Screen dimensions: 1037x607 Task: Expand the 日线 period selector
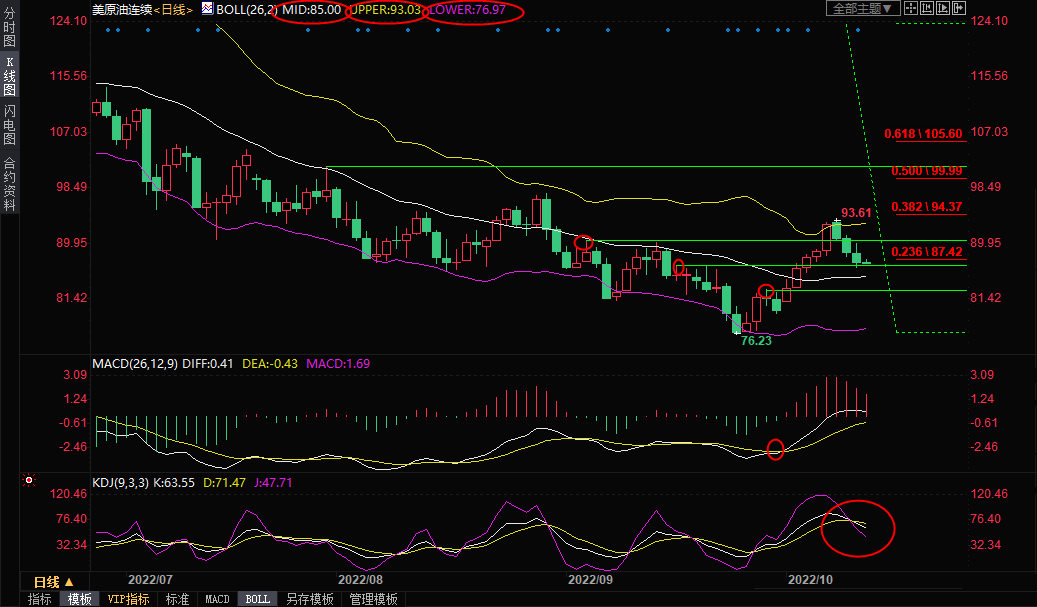click(53, 581)
